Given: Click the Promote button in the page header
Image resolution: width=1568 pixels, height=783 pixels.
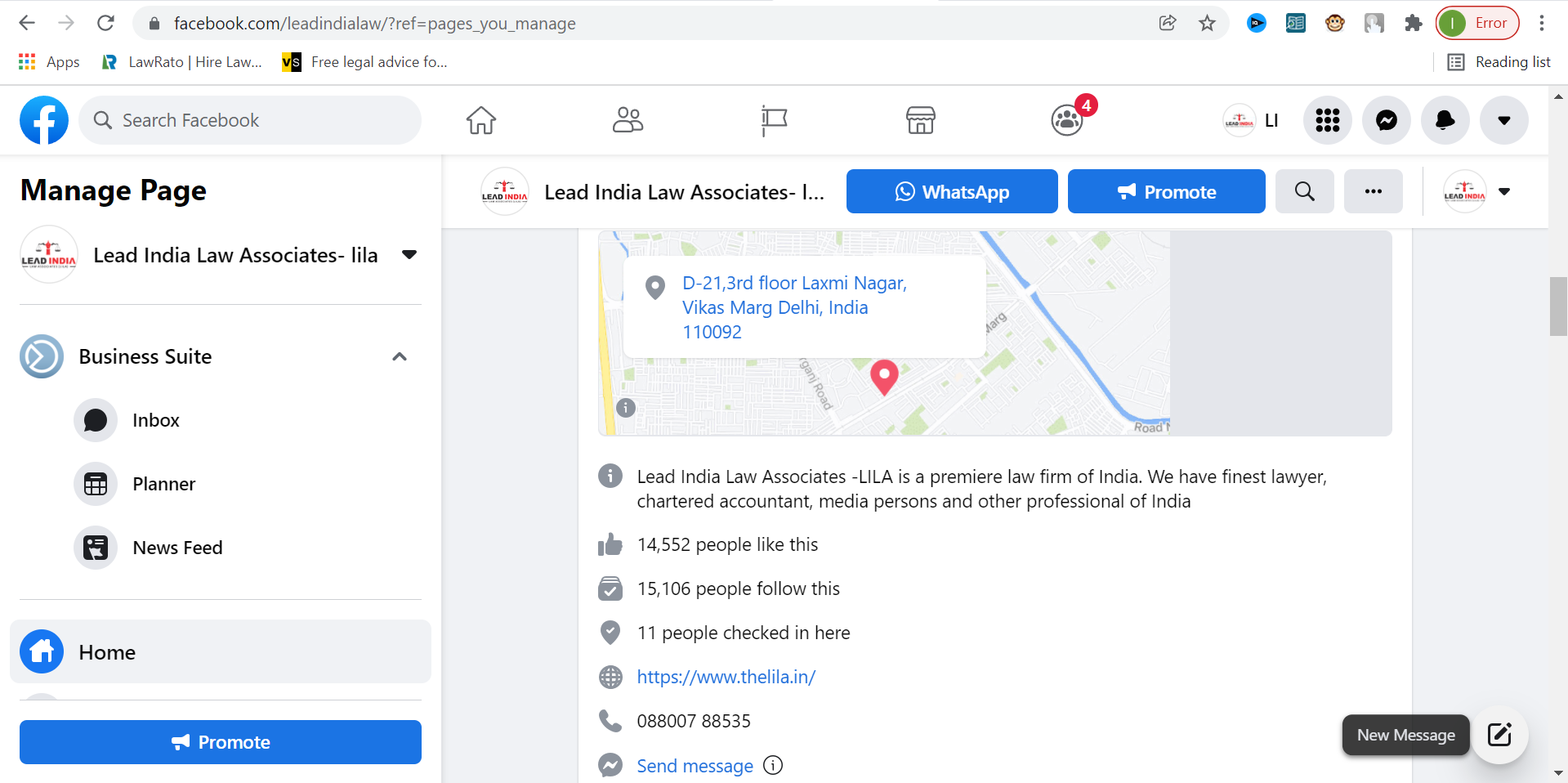Looking at the screenshot, I should point(1167,191).
